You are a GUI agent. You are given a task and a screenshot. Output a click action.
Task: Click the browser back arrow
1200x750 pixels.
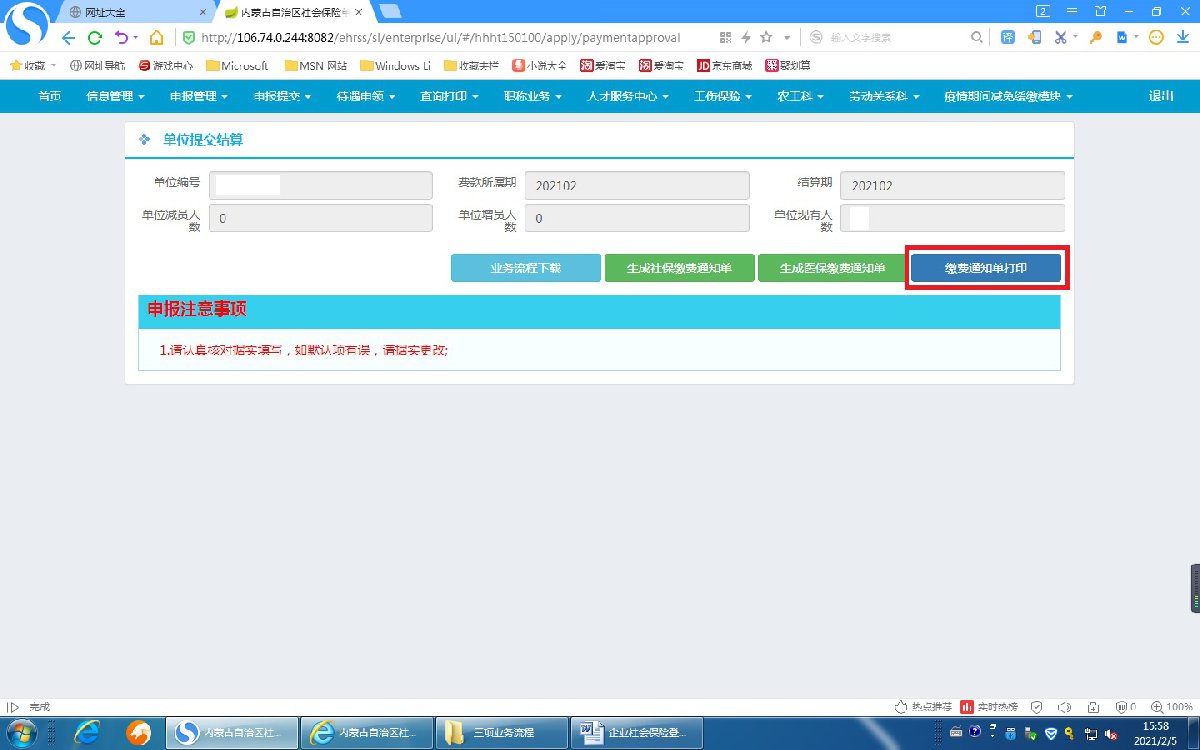pos(68,38)
